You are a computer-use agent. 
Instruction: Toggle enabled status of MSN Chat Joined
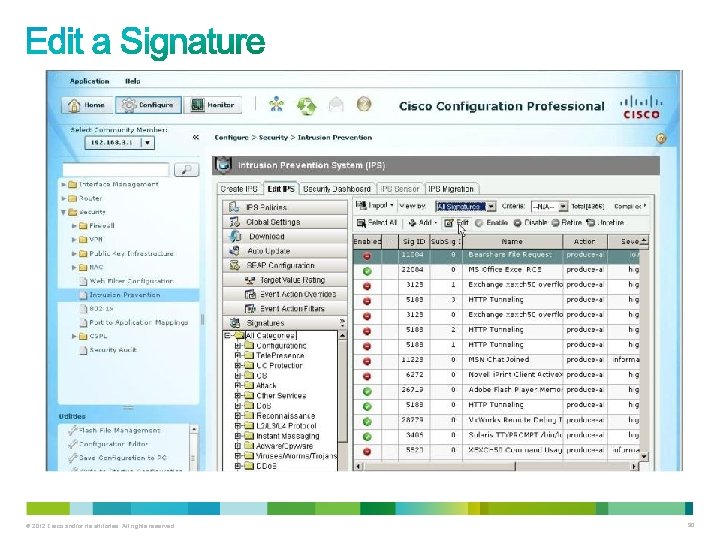[367, 361]
